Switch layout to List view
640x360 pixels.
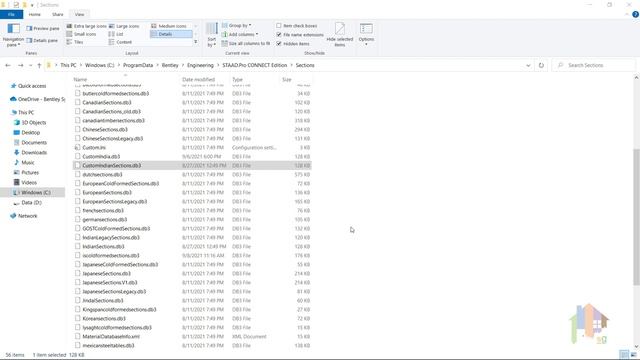[x=116, y=34]
